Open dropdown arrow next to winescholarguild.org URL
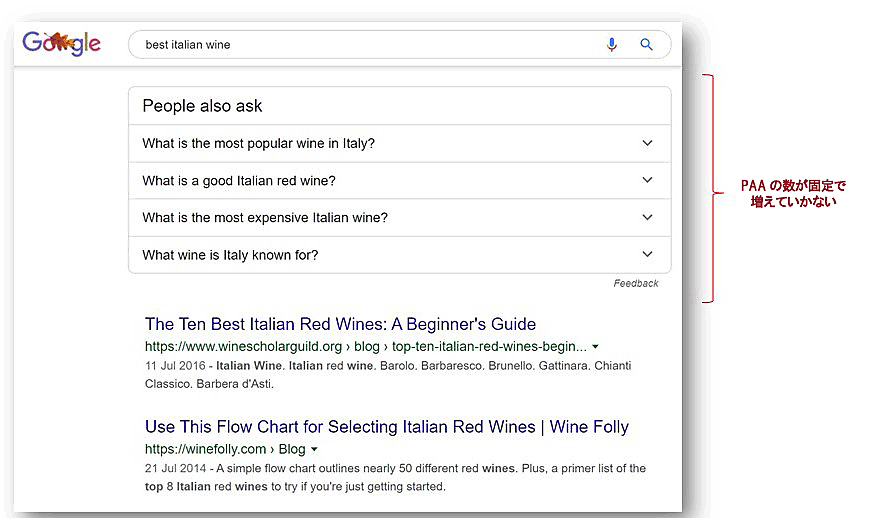 (596, 346)
